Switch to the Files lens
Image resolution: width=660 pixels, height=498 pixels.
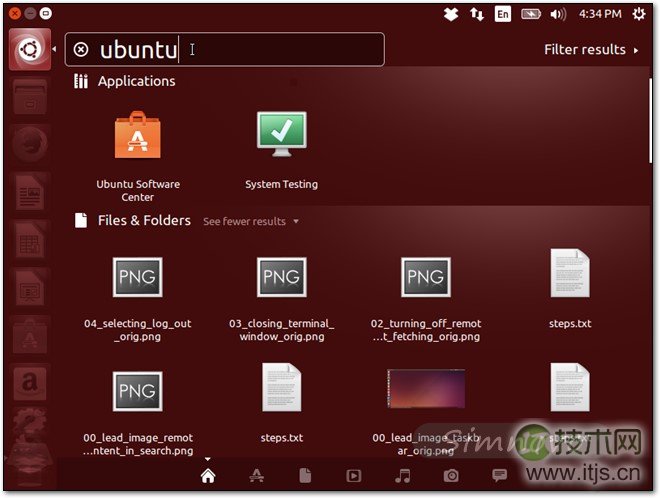coord(305,476)
